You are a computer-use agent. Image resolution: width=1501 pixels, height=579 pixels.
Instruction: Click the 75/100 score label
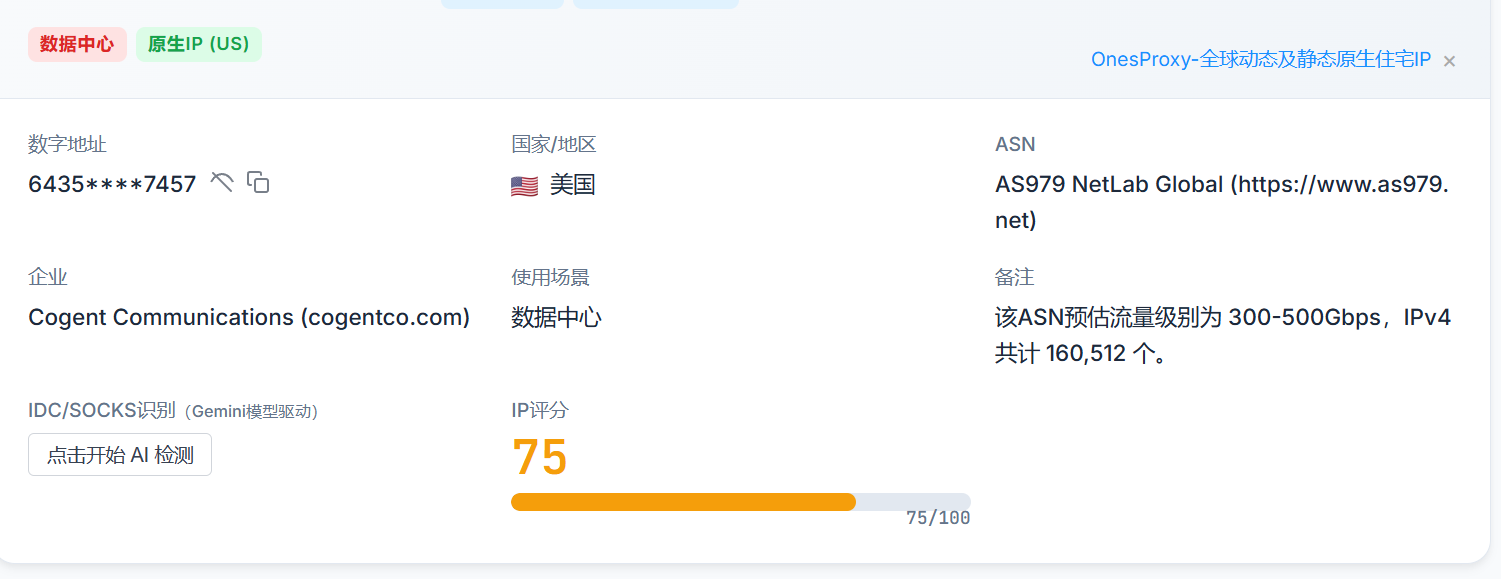[938, 517]
